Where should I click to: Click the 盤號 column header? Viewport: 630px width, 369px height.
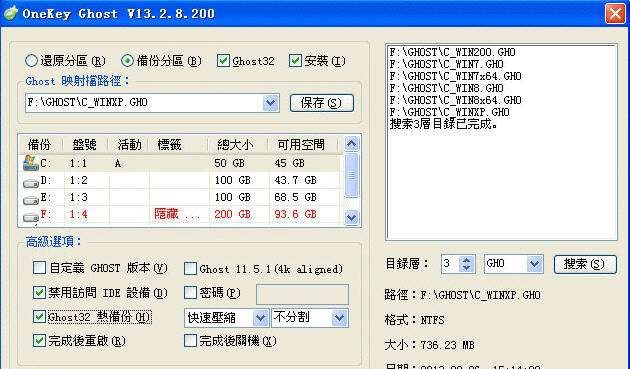(x=85, y=144)
